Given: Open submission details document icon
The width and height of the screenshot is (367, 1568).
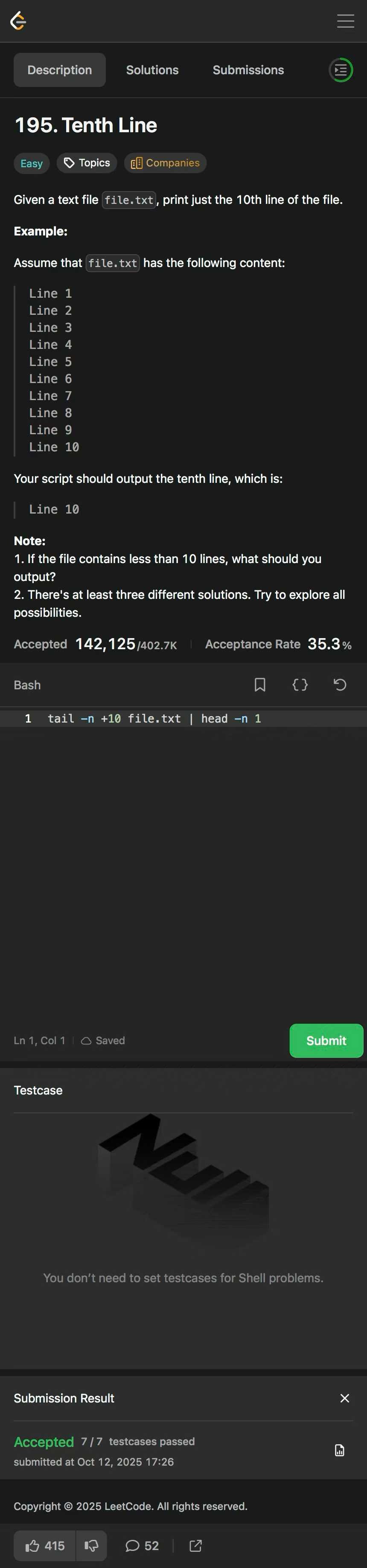Looking at the screenshot, I should [x=340, y=1451].
